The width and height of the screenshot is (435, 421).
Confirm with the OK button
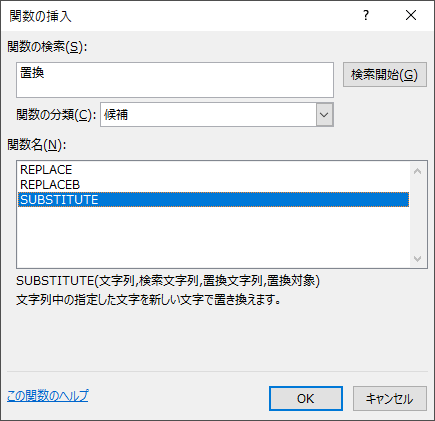tap(306, 399)
